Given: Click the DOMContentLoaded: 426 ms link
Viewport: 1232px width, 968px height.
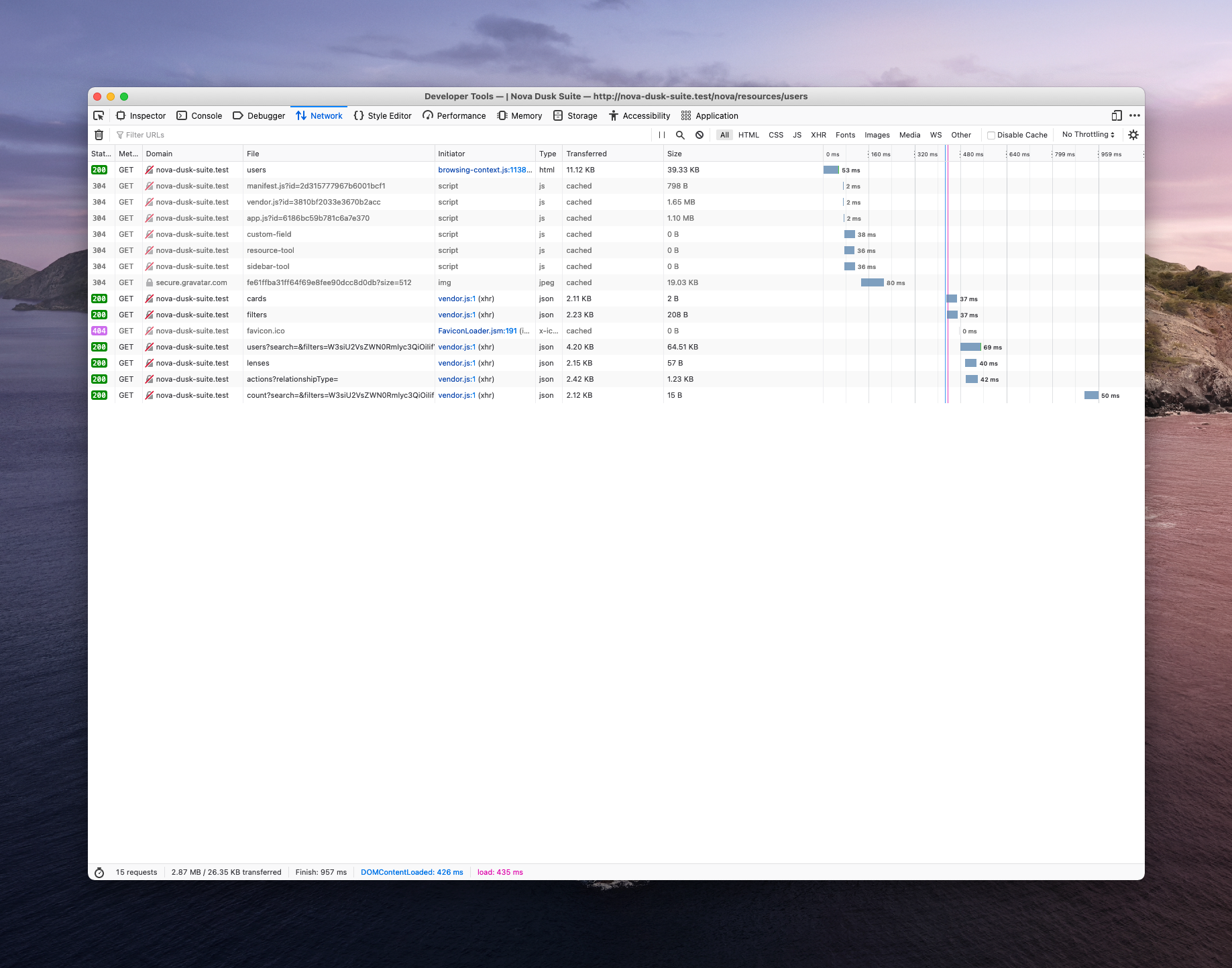Looking at the screenshot, I should coord(411,871).
